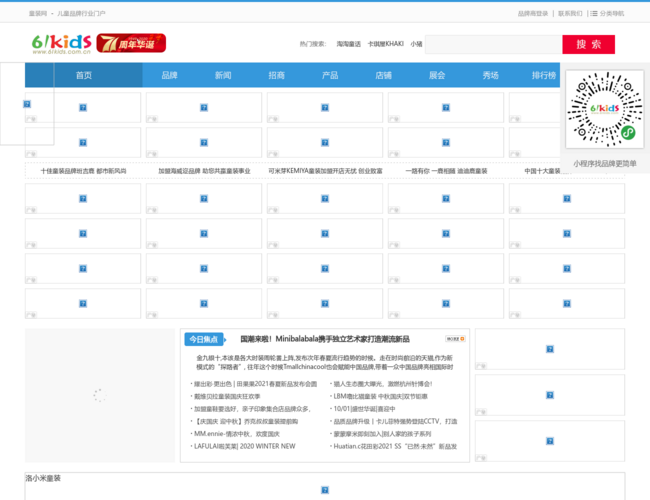This screenshot has width=650, height=500.
Task: Open ad slot directly above 一路有你 caption
Action: [x=446, y=143]
